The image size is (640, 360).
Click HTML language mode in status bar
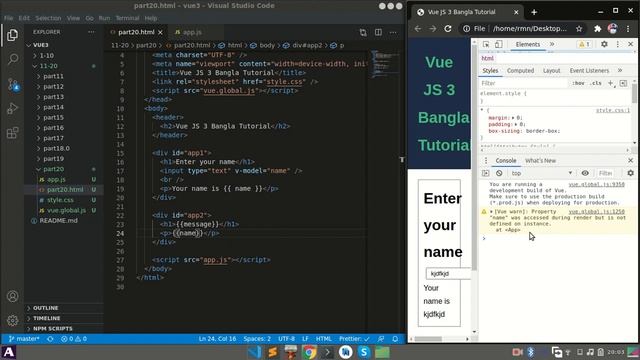[324, 339]
